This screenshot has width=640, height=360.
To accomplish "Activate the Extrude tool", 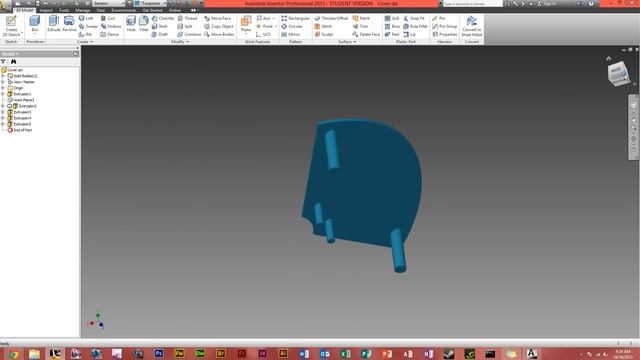I will point(53,24).
